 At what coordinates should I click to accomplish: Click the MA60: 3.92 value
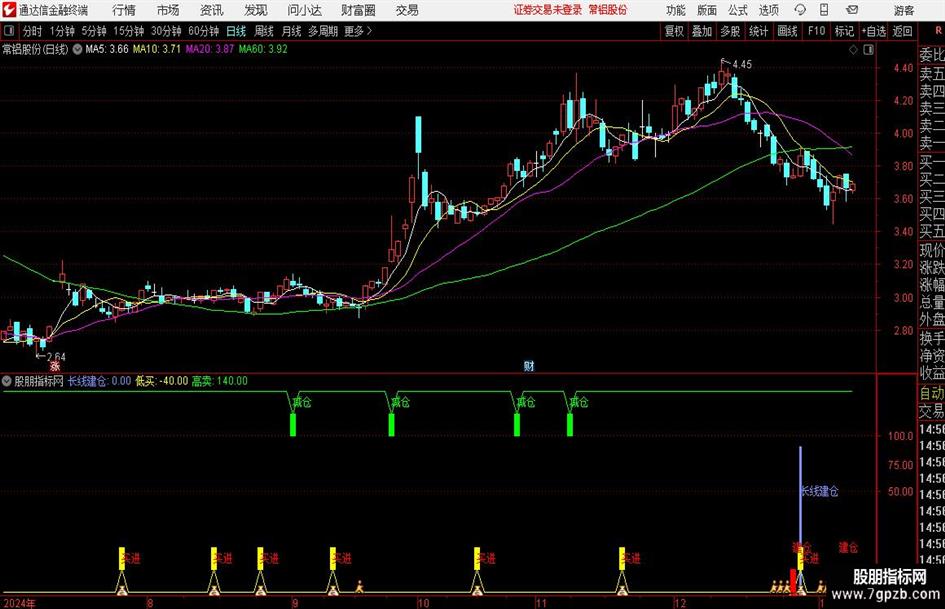(263, 49)
